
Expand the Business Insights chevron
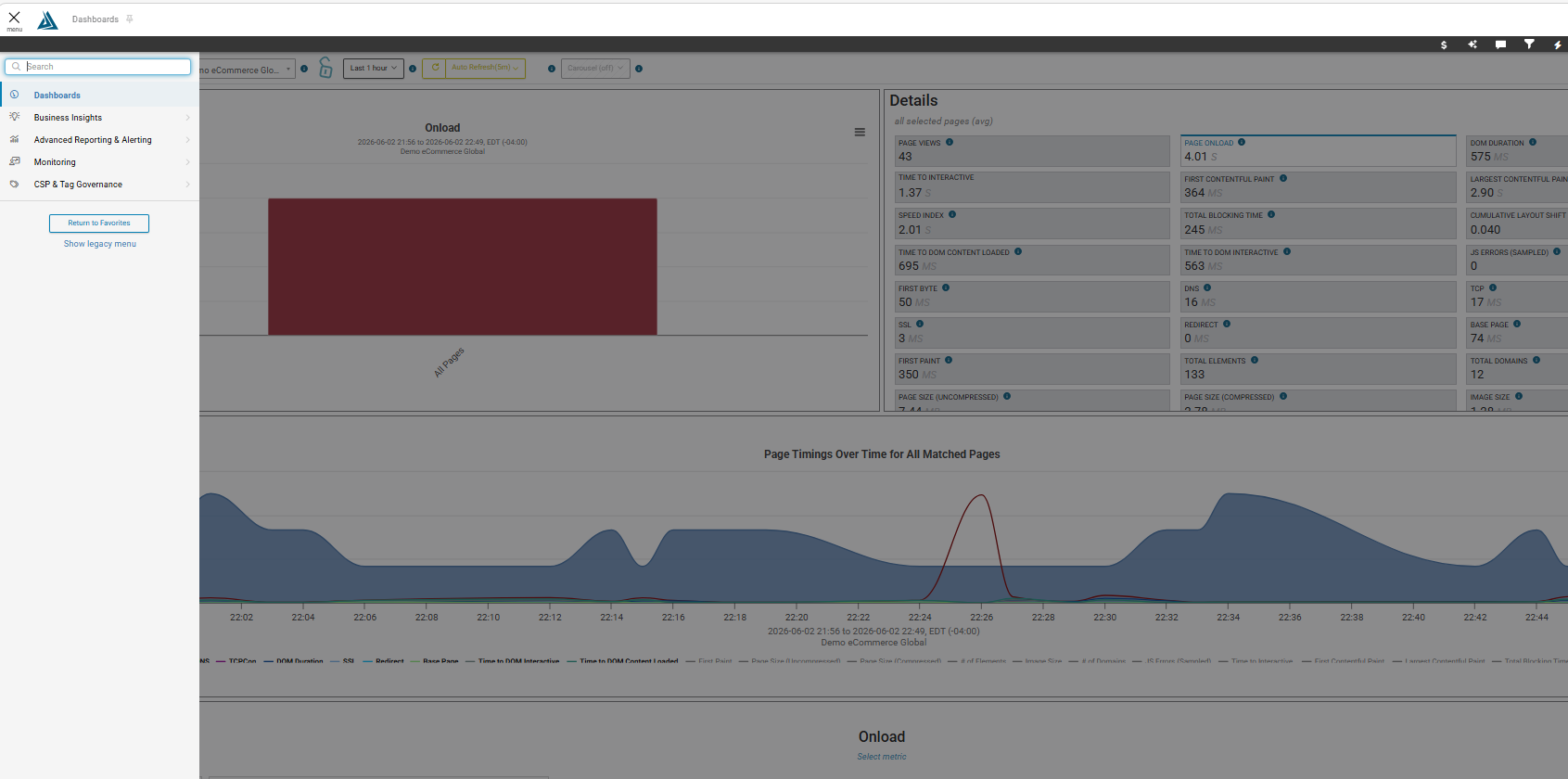pos(187,118)
